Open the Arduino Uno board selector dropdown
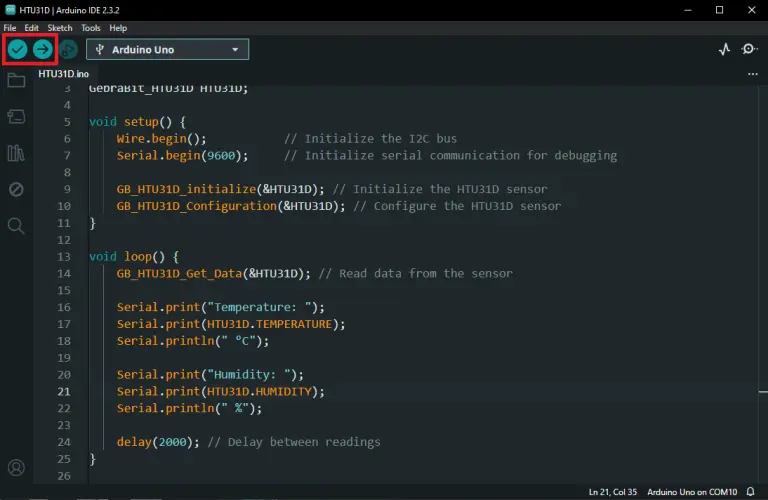The image size is (768, 500). pos(168,49)
